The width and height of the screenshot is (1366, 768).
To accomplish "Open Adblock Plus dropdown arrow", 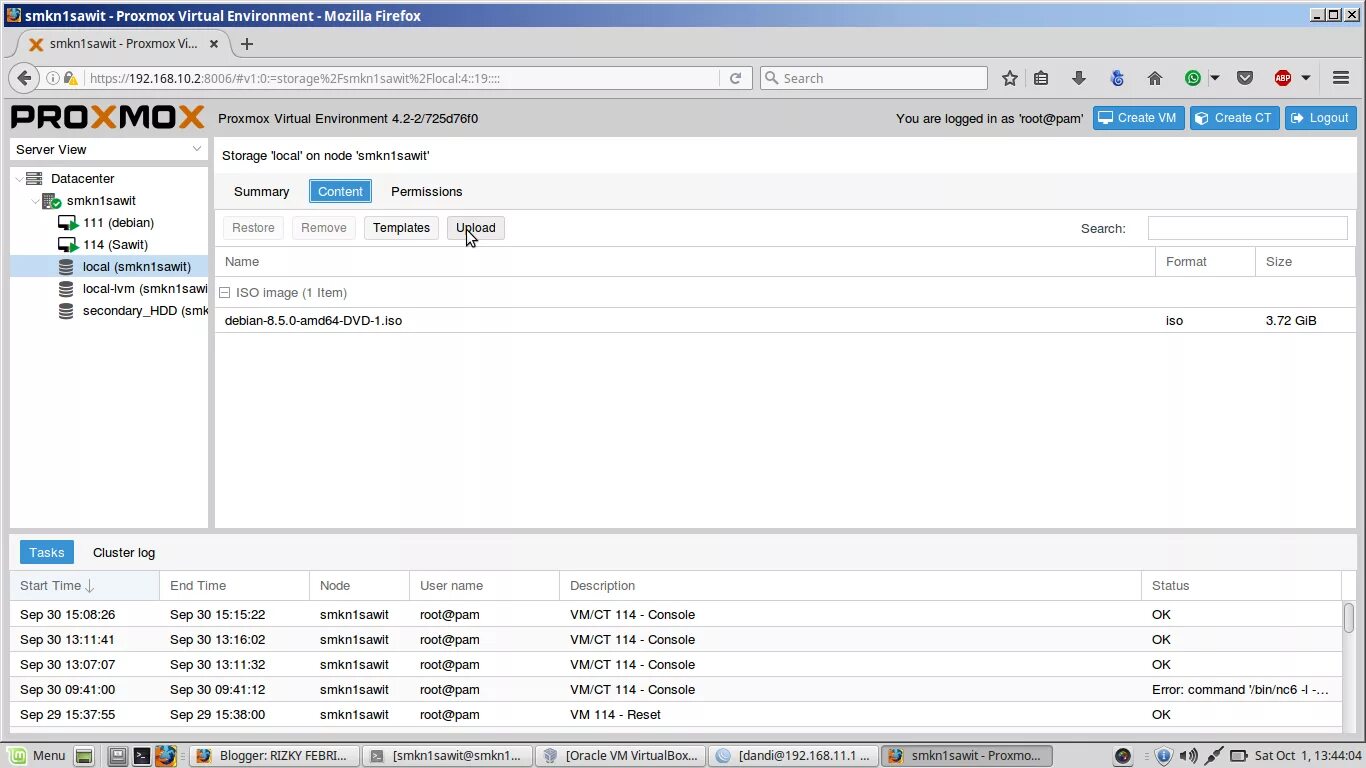I will pyautogui.click(x=1306, y=78).
